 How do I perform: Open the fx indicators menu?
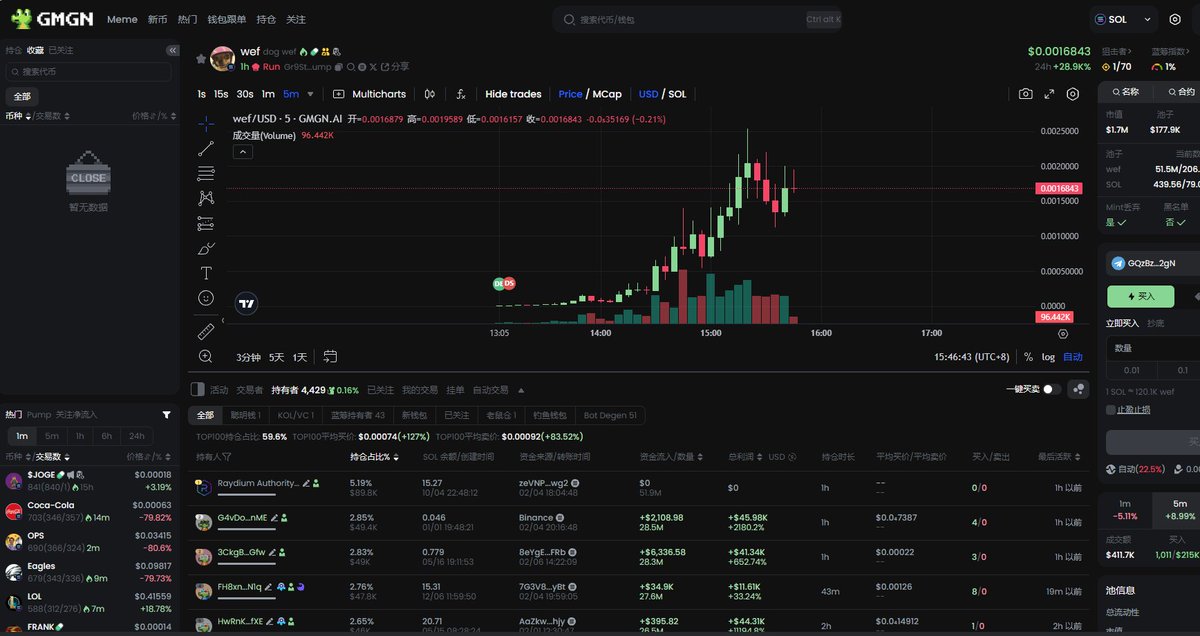(x=461, y=94)
